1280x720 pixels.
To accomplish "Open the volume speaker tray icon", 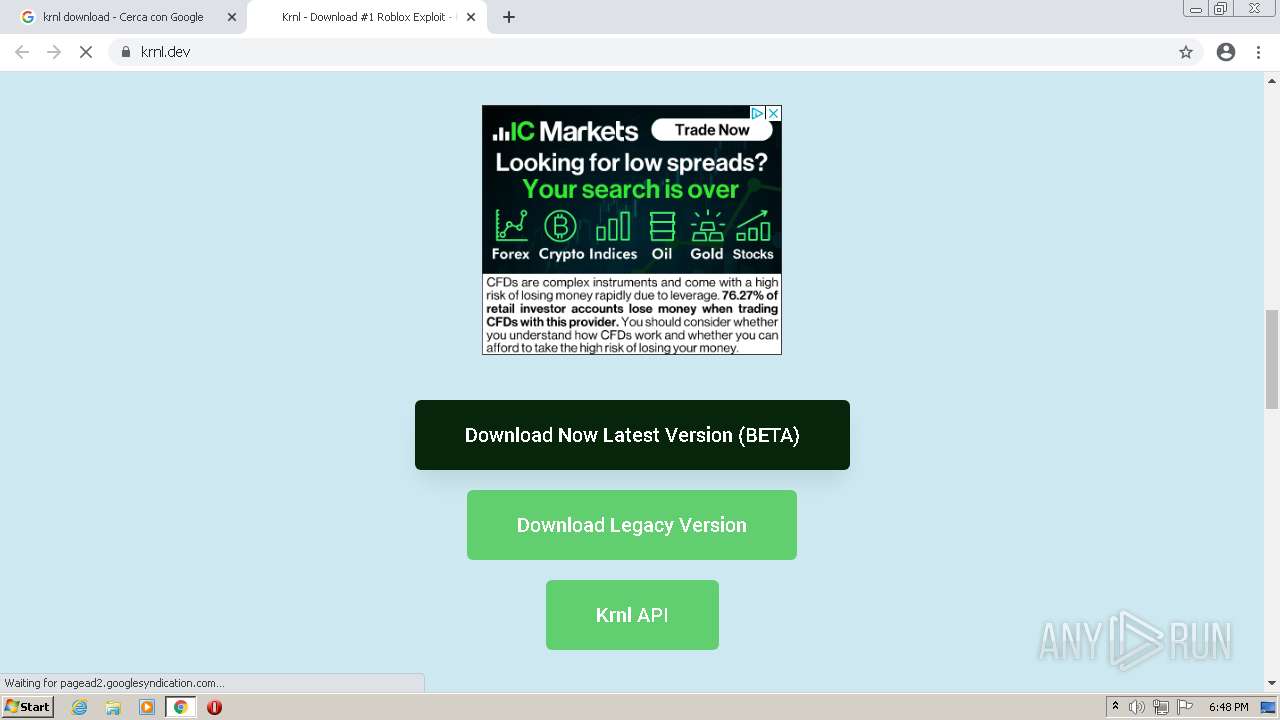I will tap(1137, 707).
